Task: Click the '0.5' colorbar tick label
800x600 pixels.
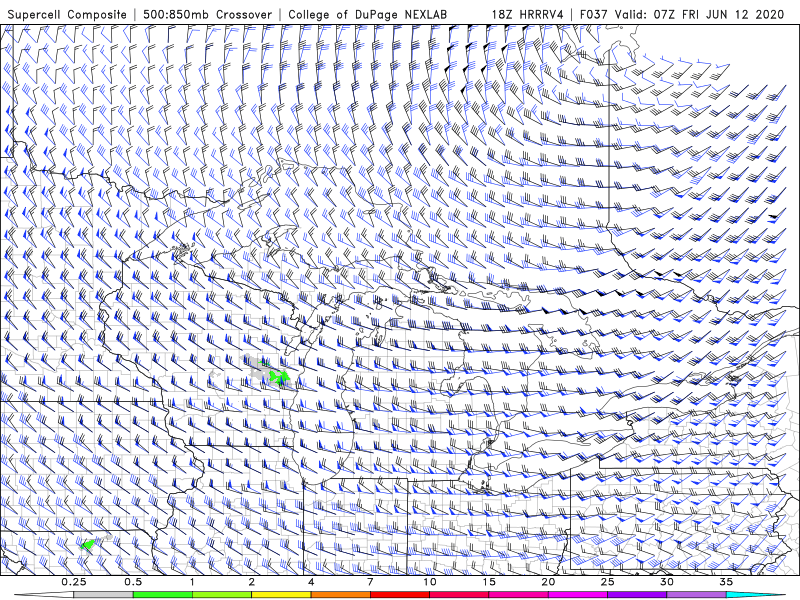Action: [x=133, y=582]
